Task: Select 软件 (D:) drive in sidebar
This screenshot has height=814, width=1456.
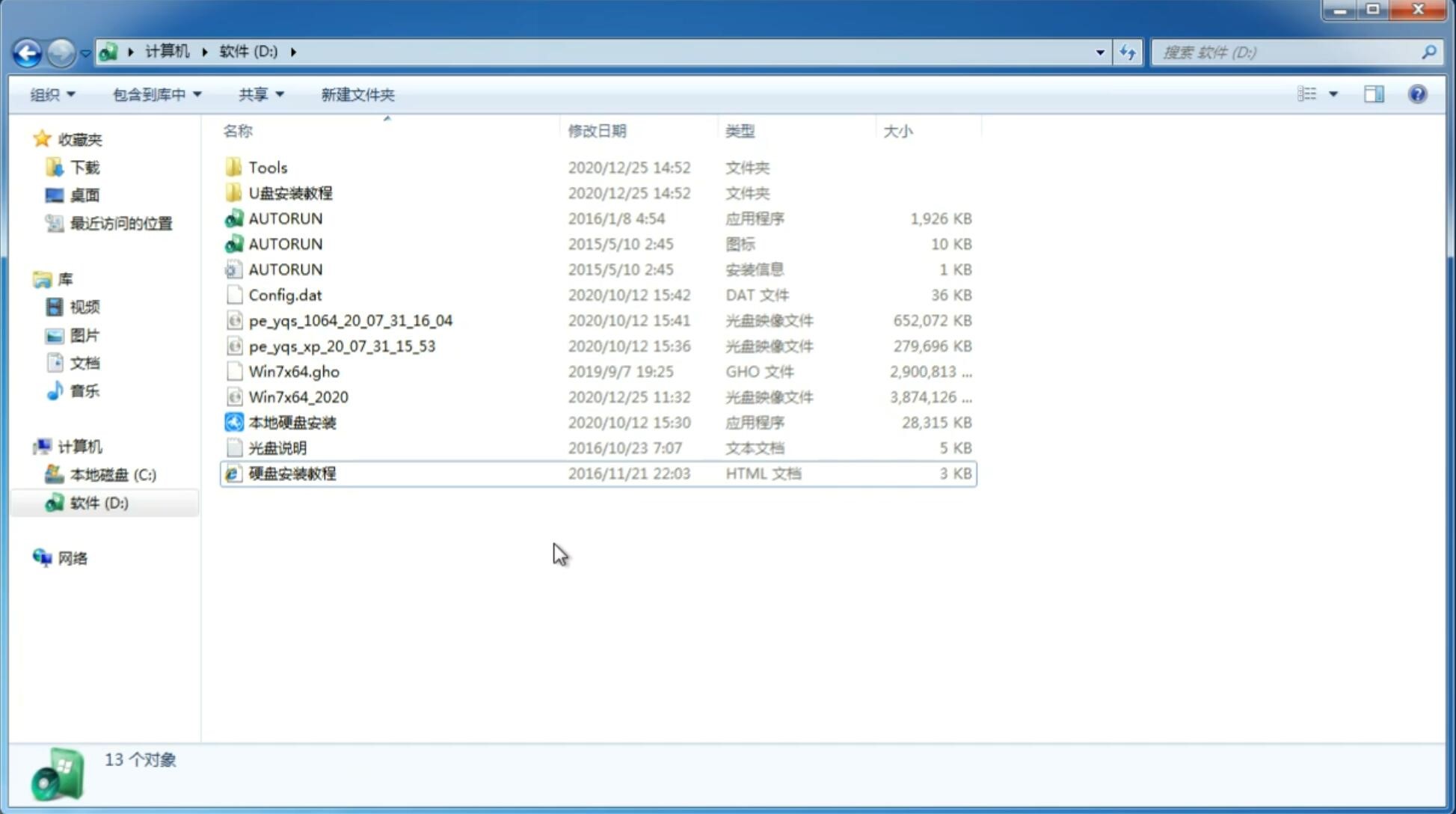Action: click(x=98, y=502)
